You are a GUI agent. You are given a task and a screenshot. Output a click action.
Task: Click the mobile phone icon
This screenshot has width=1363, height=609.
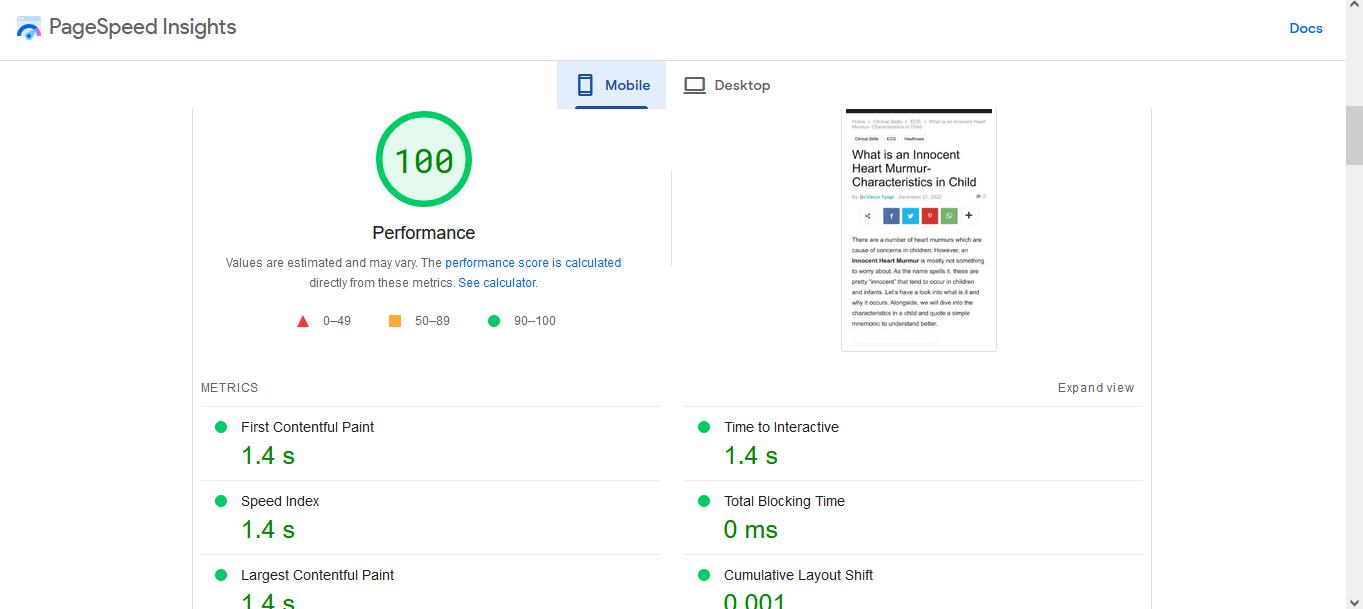click(x=585, y=85)
